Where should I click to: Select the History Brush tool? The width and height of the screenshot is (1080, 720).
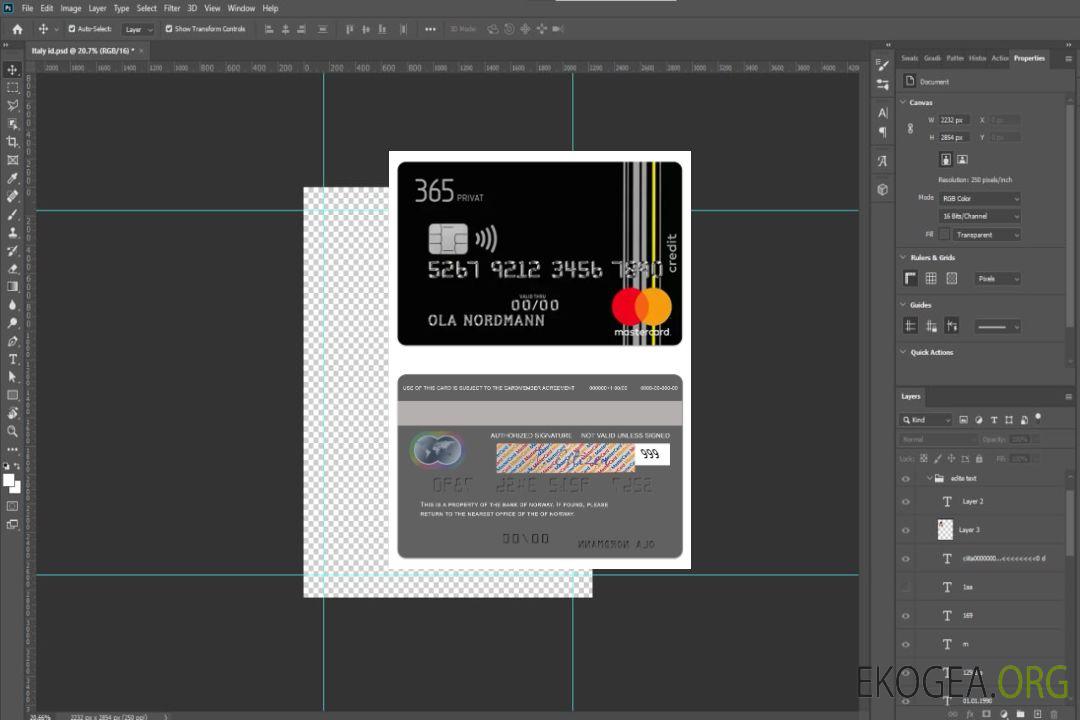[12, 250]
